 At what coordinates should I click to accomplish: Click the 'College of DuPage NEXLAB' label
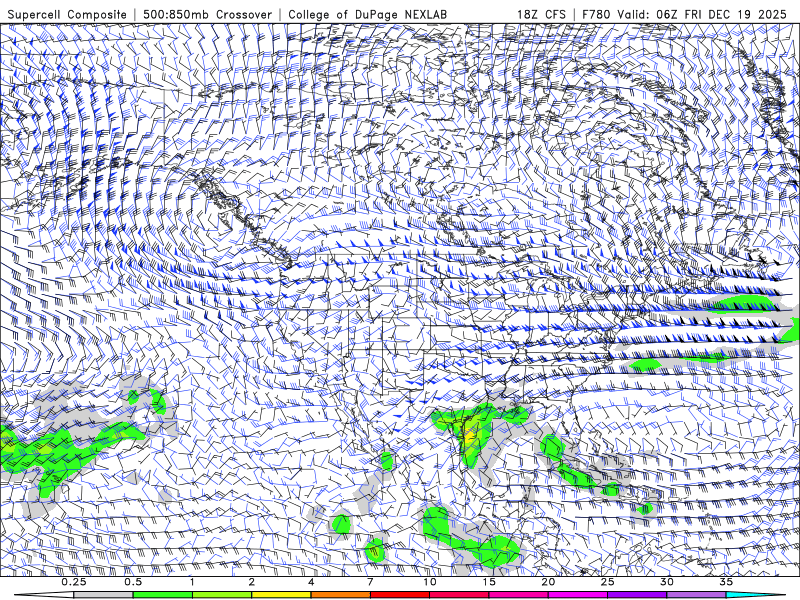[x=367, y=14]
